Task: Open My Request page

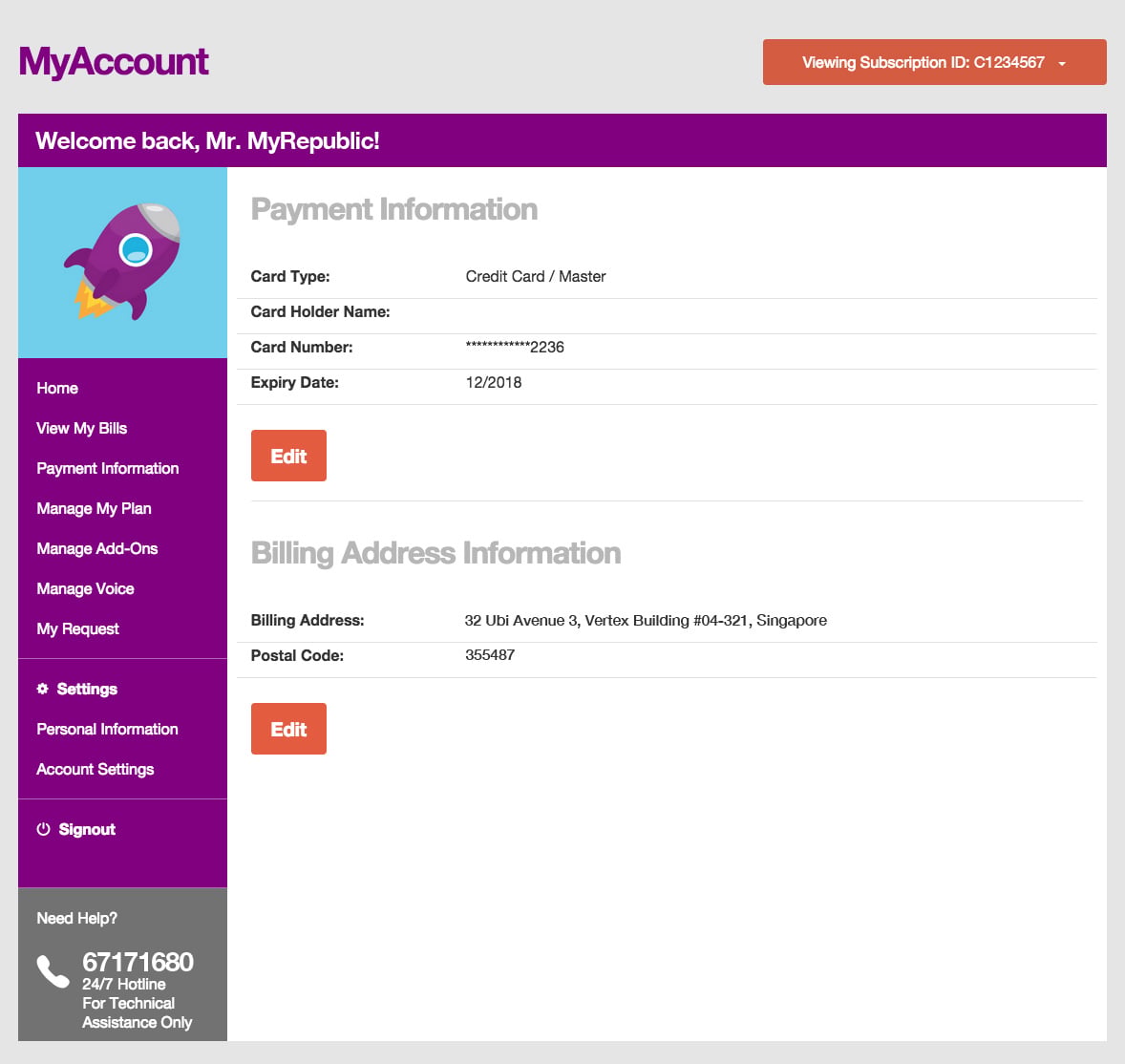Action: pos(77,629)
